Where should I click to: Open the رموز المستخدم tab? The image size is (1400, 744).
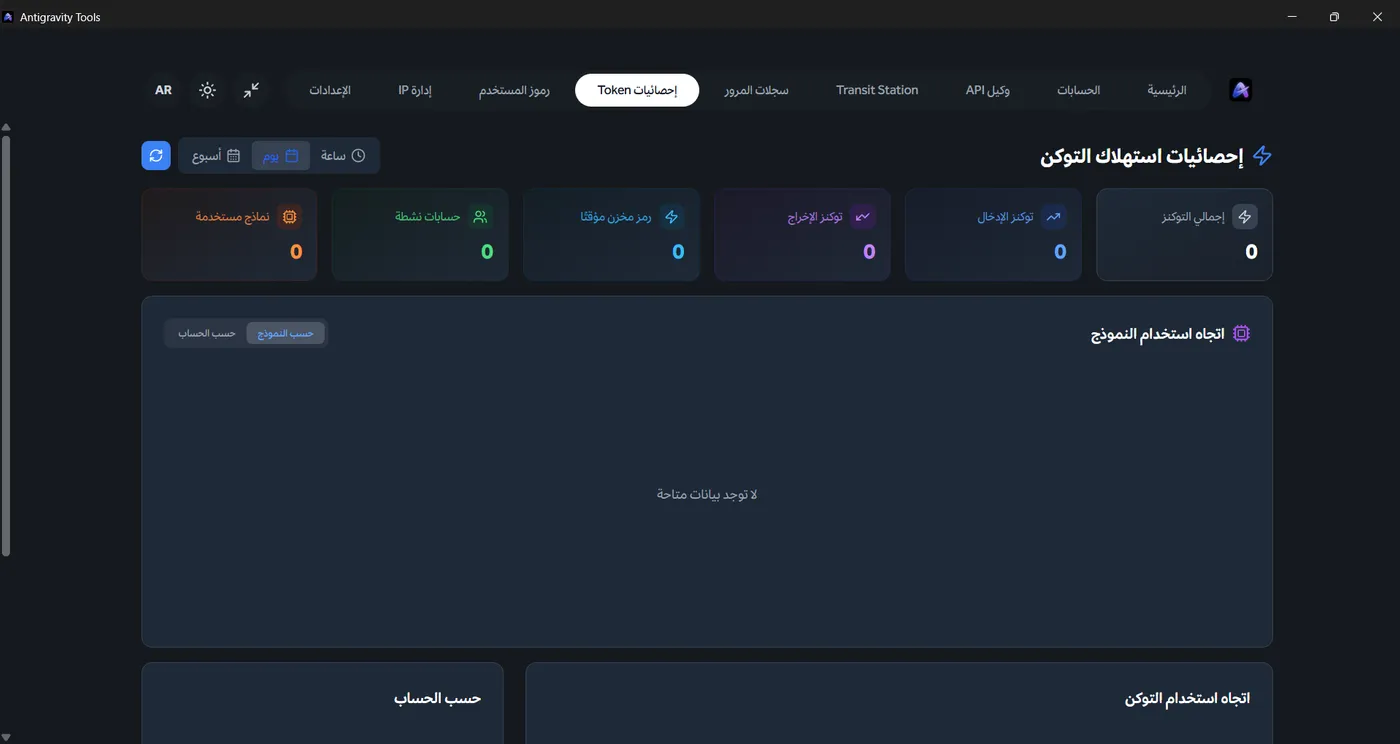[514, 90]
